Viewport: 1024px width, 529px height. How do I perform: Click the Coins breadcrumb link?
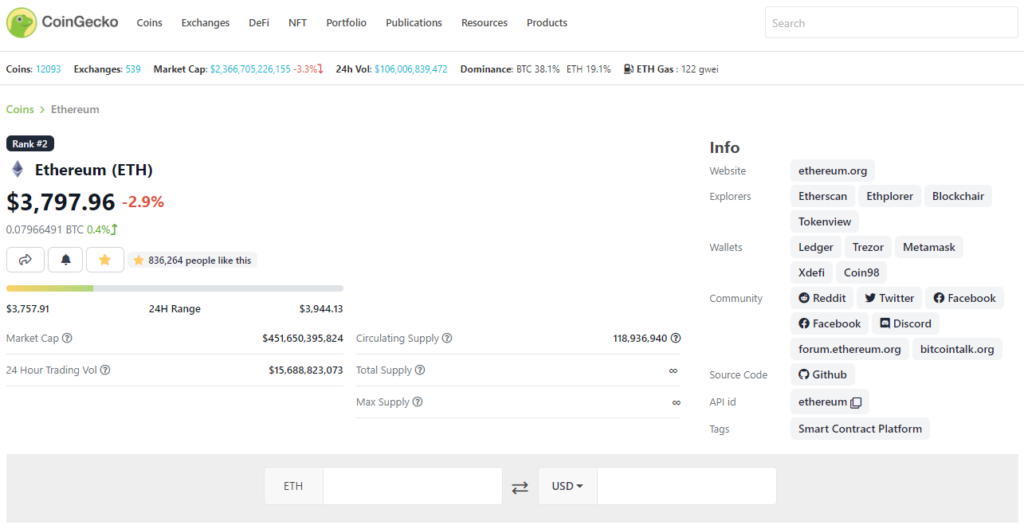[x=20, y=110]
